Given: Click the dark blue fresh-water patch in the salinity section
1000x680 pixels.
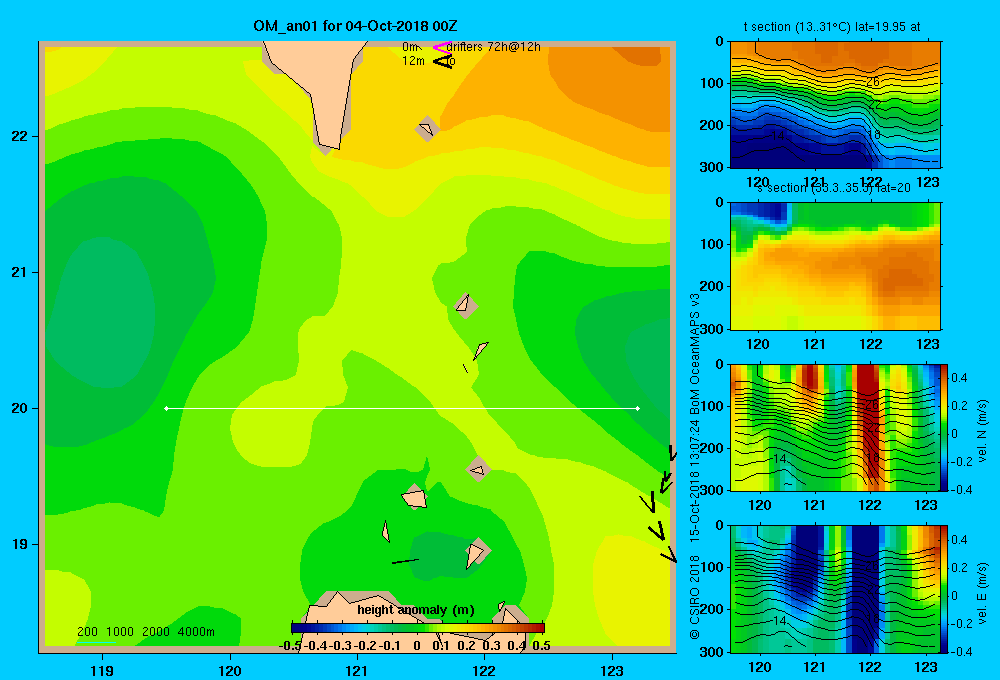Looking at the screenshot, I should tap(762, 212).
